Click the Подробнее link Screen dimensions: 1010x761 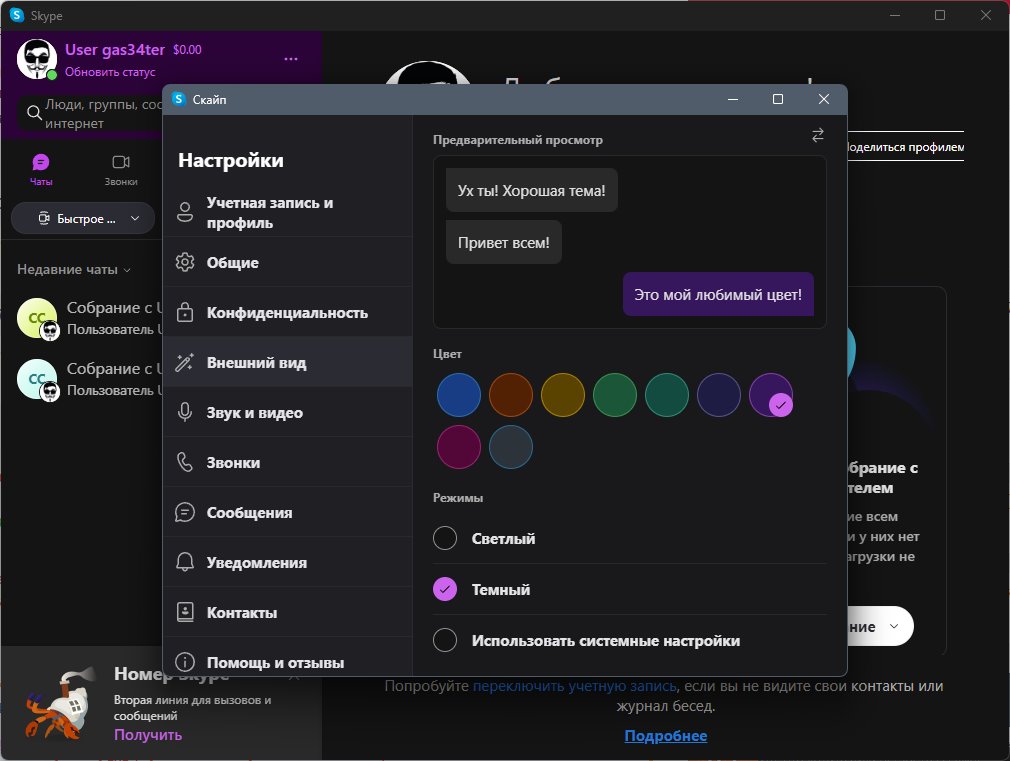[665, 736]
